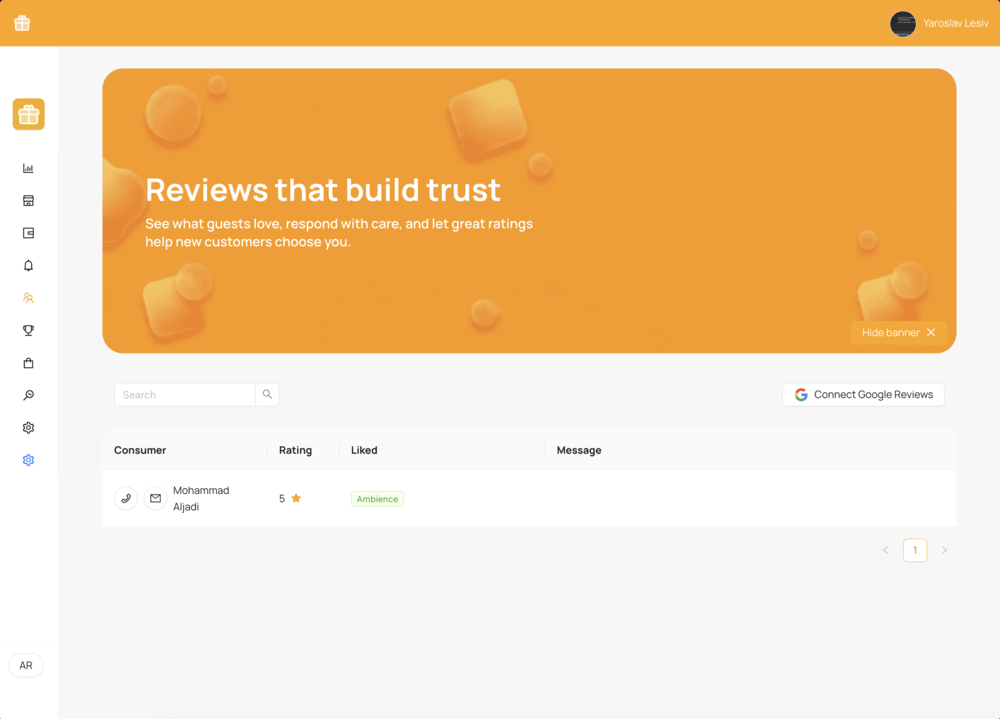
Task: Click the gift logo in the top header
Action: click(22, 23)
